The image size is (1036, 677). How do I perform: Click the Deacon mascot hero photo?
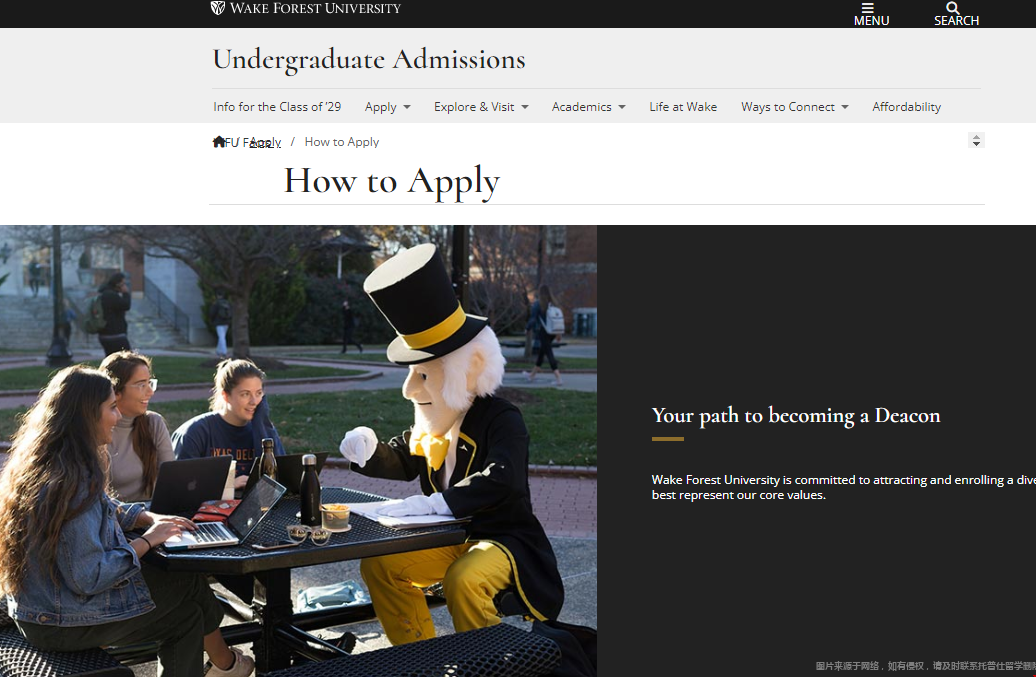[x=298, y=451]
